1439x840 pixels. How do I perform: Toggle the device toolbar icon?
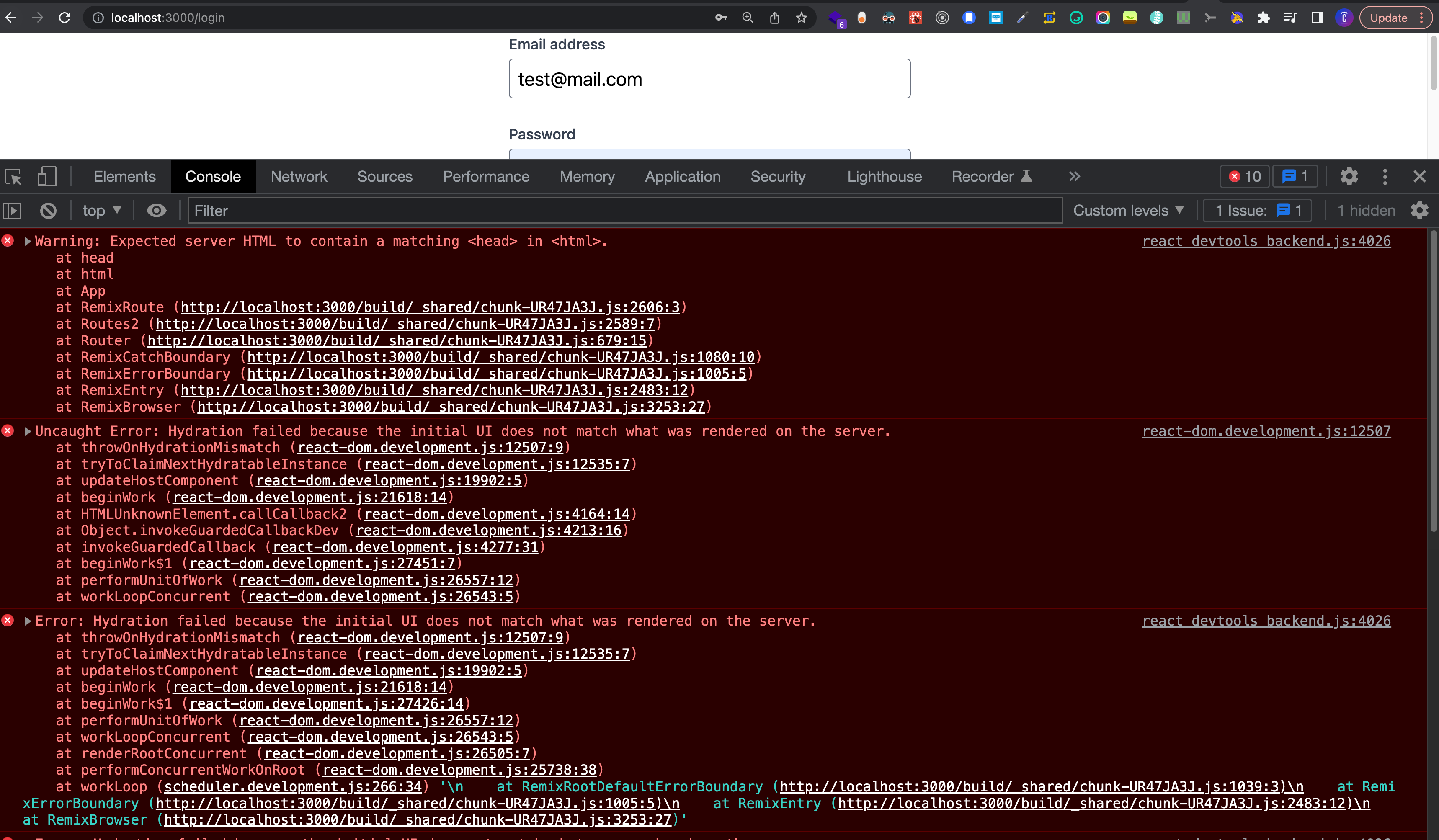[x=47, y=176]
